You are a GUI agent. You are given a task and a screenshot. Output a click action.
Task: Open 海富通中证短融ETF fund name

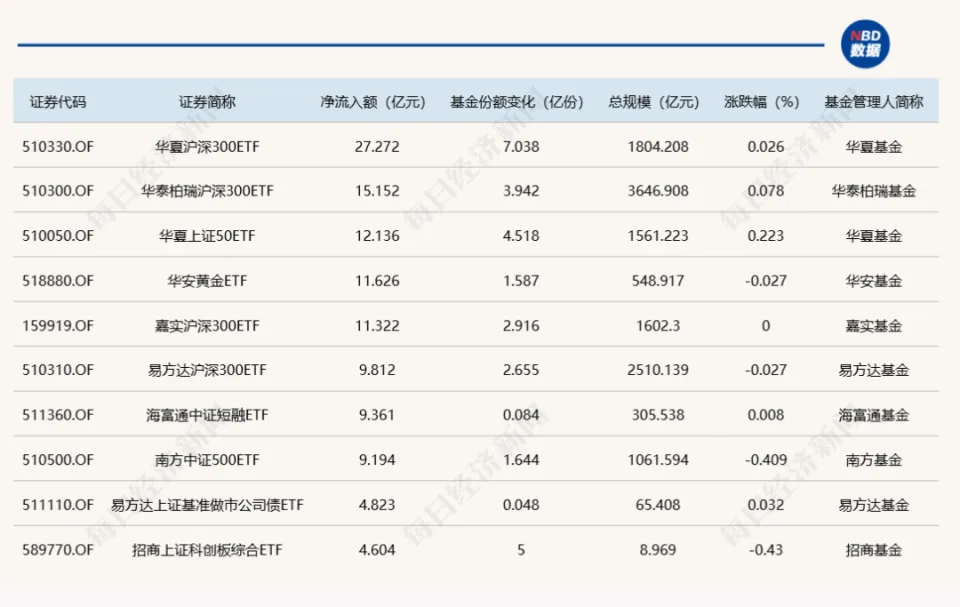pyautogui.click(x=207, y=415)
